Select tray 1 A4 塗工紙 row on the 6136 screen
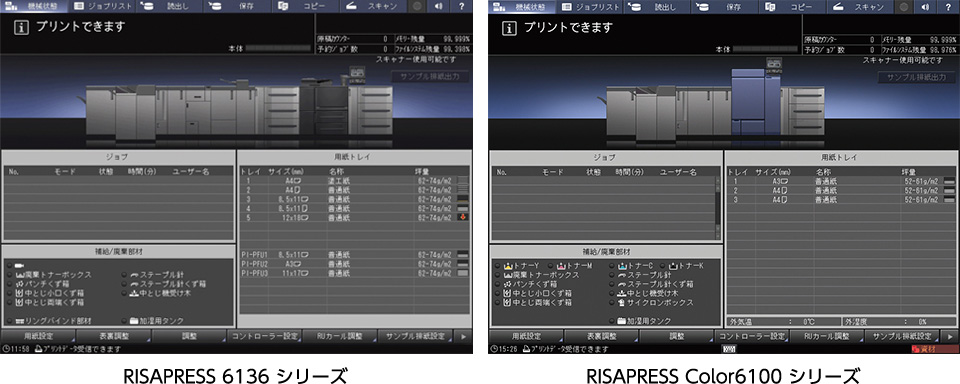The width and height of the screenshot is (960, 384). pos(354,181)
